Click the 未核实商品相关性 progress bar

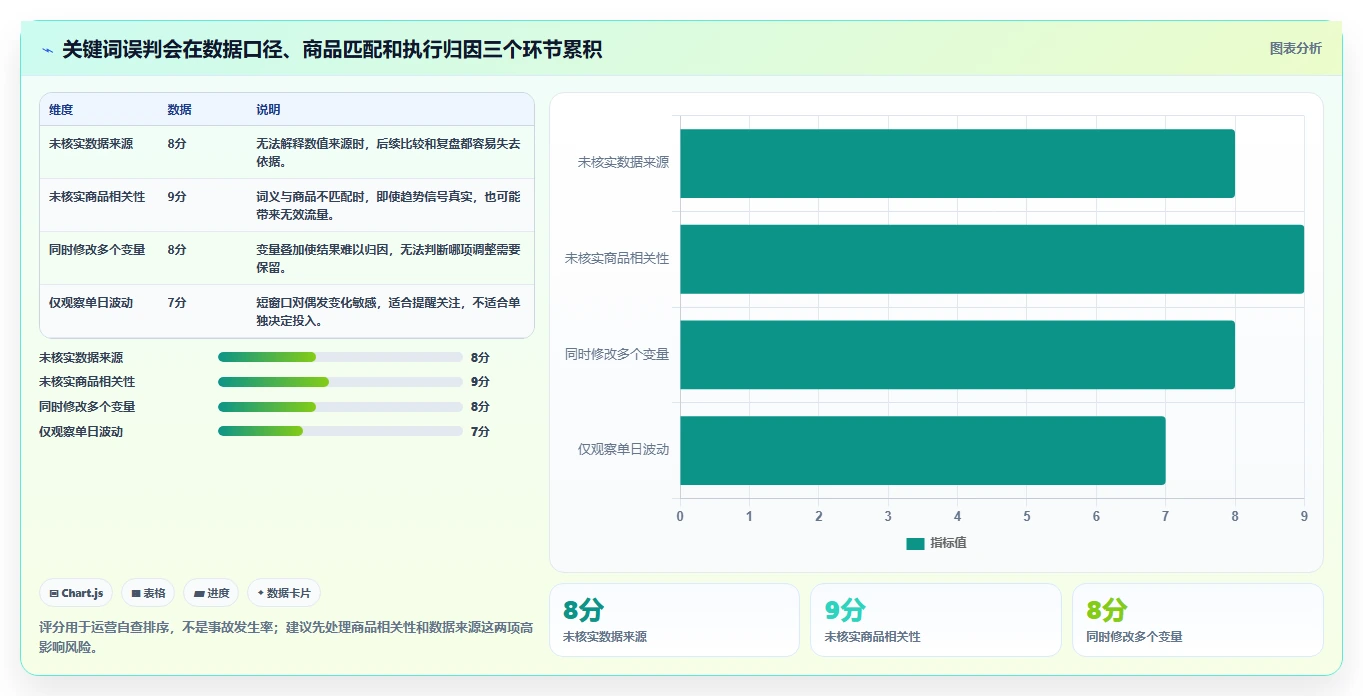click(x=340, y=382)
